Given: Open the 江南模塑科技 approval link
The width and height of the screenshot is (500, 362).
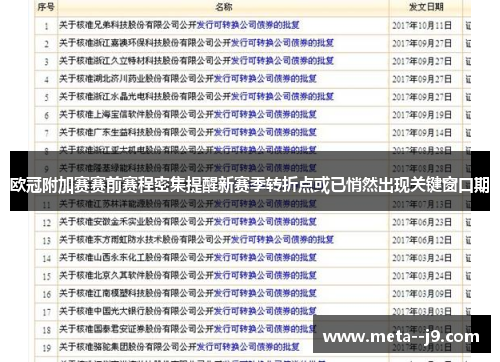Looking at the screenshot, I should [188, 293].
